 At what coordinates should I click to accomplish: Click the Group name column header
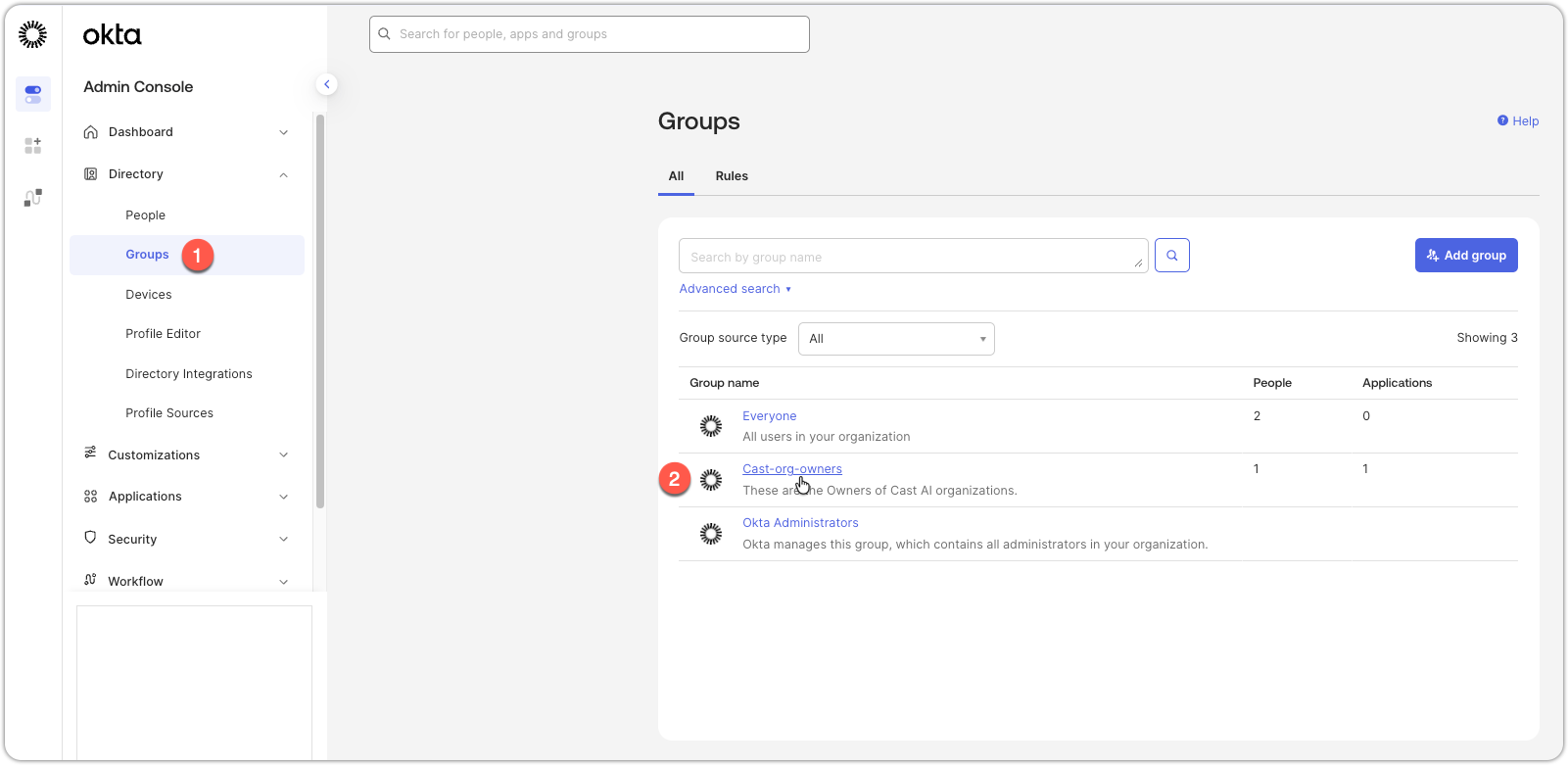coord(724,383)
